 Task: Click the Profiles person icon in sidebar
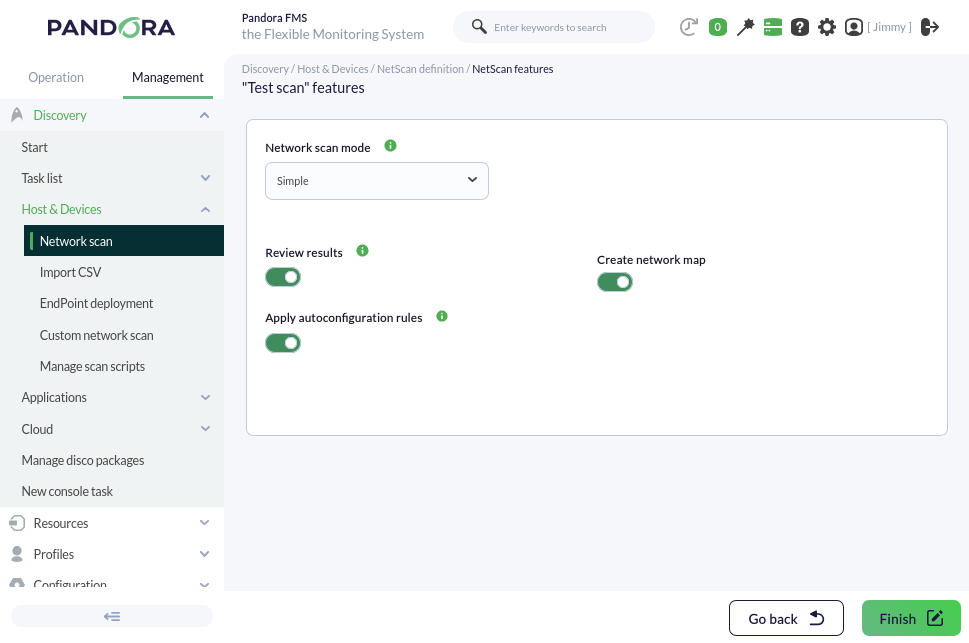[x=17, y=554]
